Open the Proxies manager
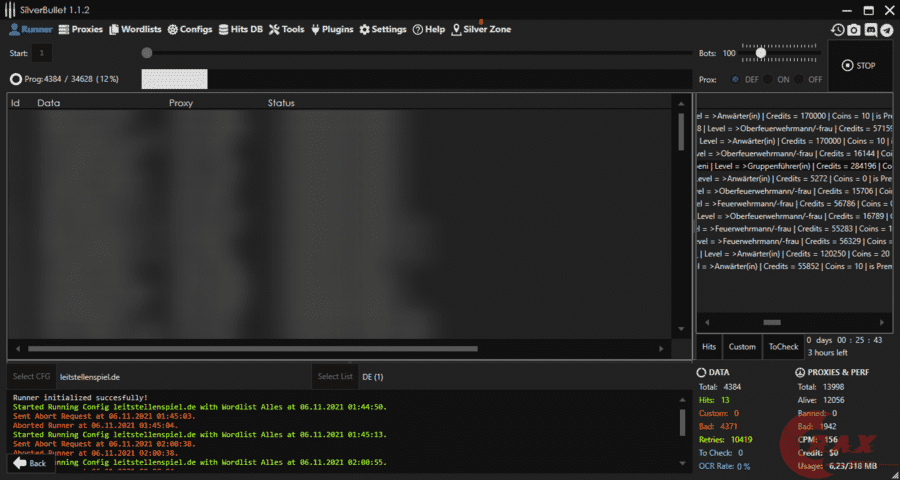900x480 pixels. coord(80,29)
